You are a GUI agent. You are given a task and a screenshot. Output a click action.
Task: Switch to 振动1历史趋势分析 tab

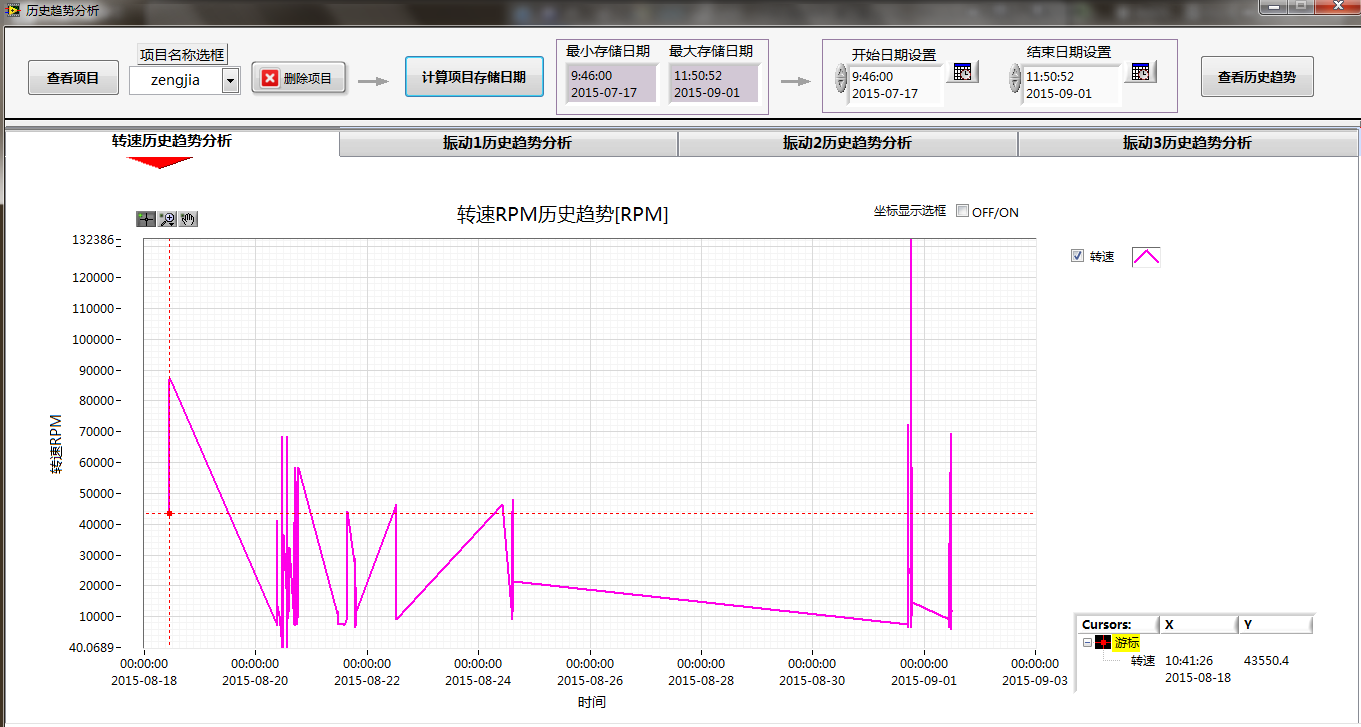point(508,143)
